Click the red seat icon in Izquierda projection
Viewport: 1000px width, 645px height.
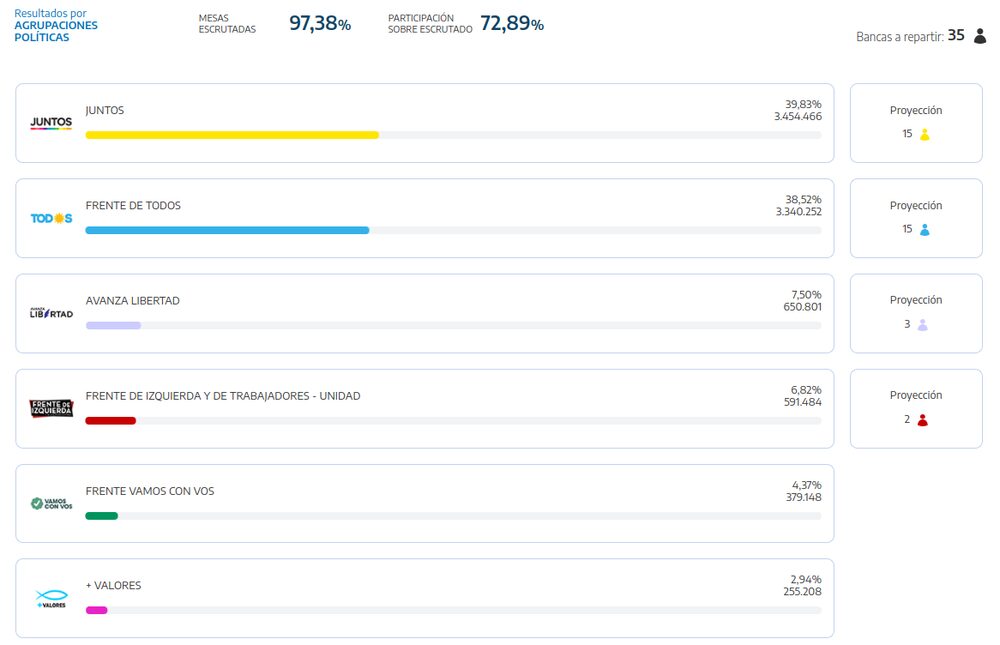[x=923, y=419]
